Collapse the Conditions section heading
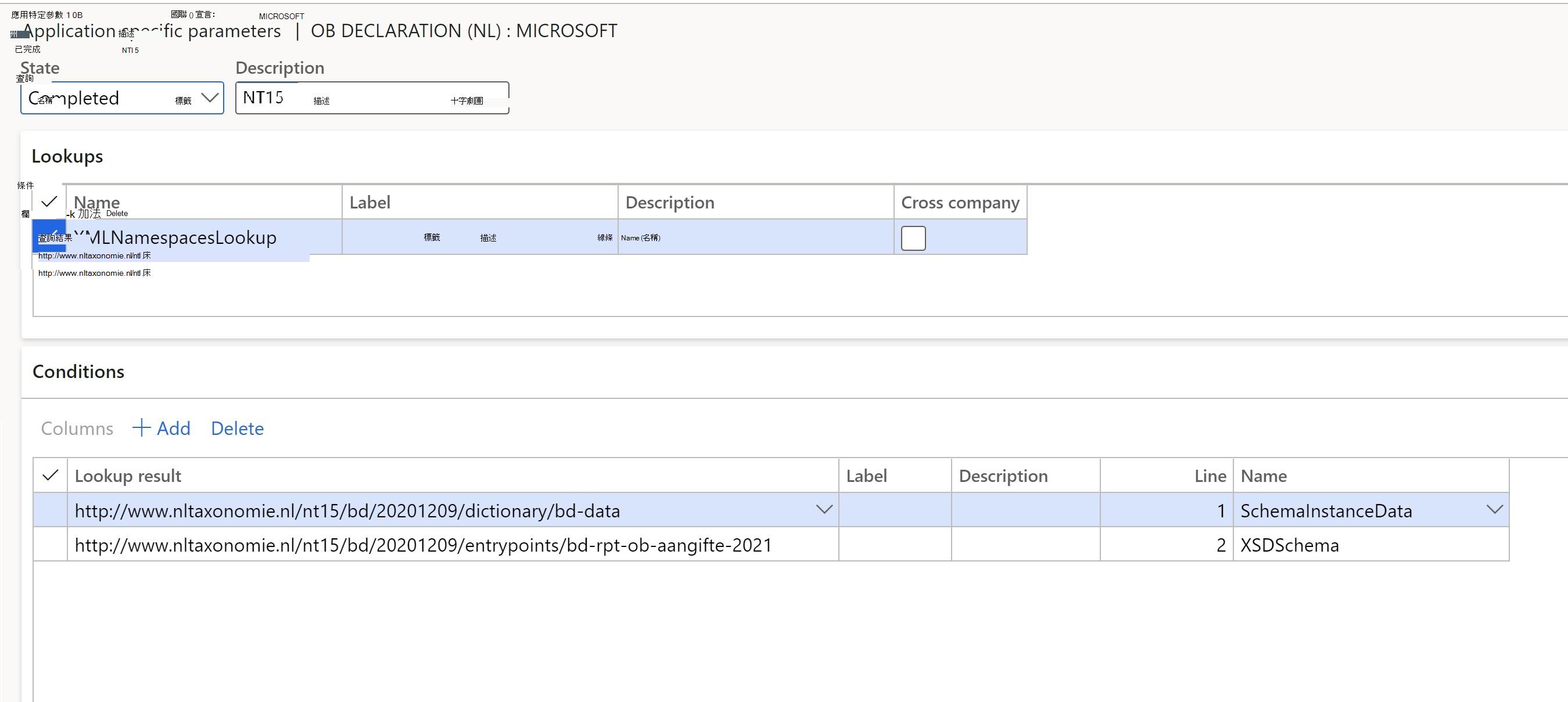Screen dimensions: 1568x702 coord(78,372)
